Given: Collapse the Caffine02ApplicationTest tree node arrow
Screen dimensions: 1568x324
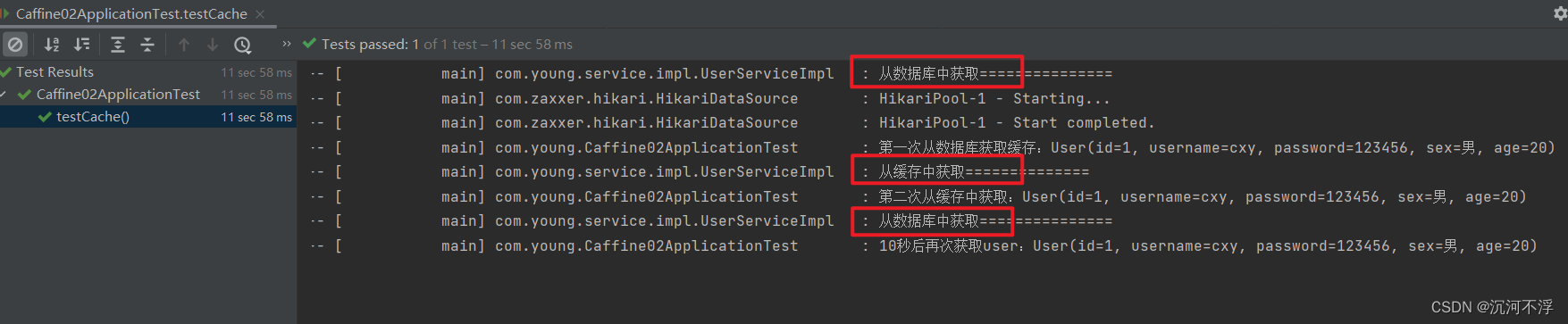Looking at the screenshot, I should click(x=4, y=95).
